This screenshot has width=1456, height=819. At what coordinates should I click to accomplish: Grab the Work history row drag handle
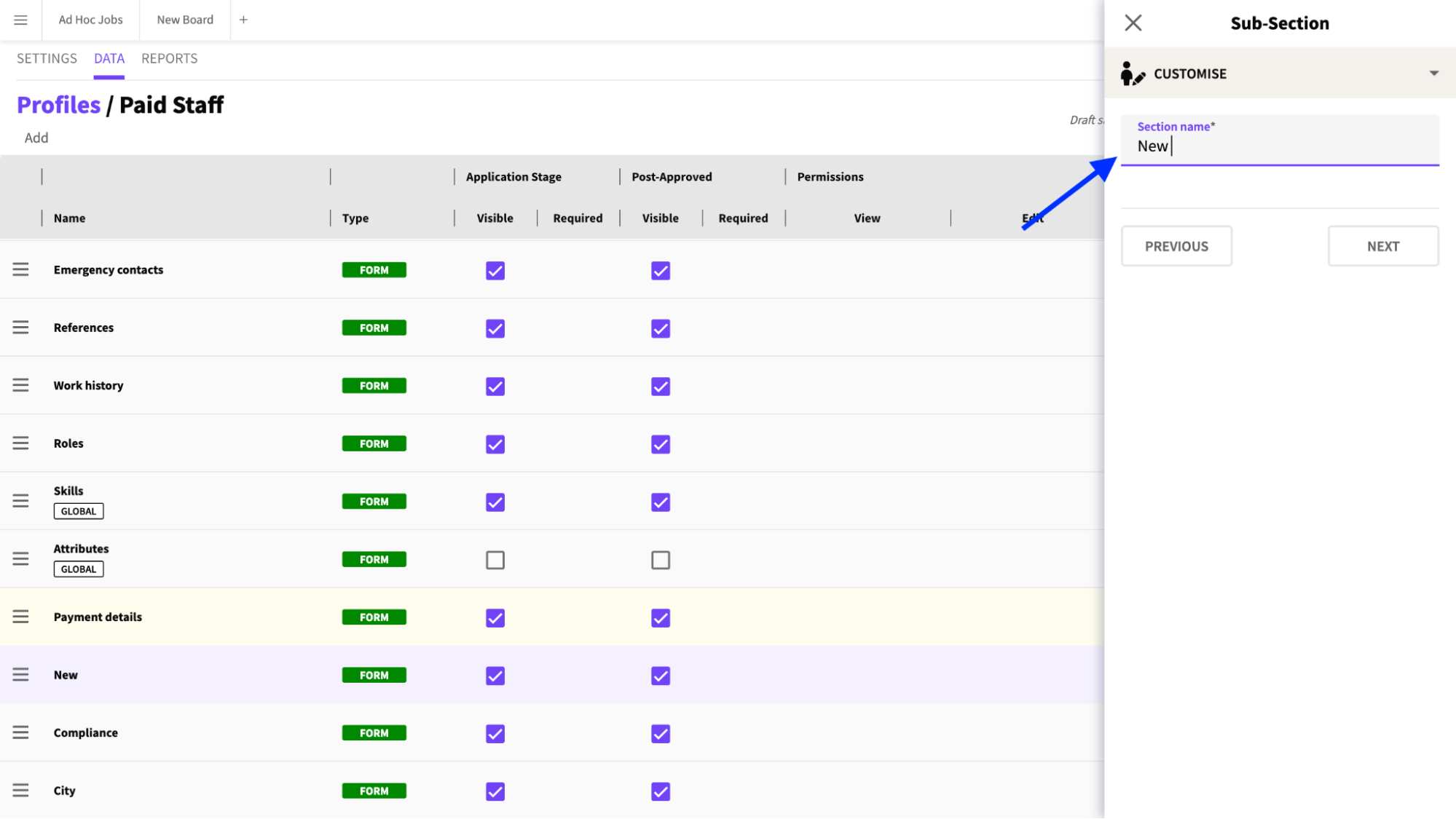coord(20,385)
